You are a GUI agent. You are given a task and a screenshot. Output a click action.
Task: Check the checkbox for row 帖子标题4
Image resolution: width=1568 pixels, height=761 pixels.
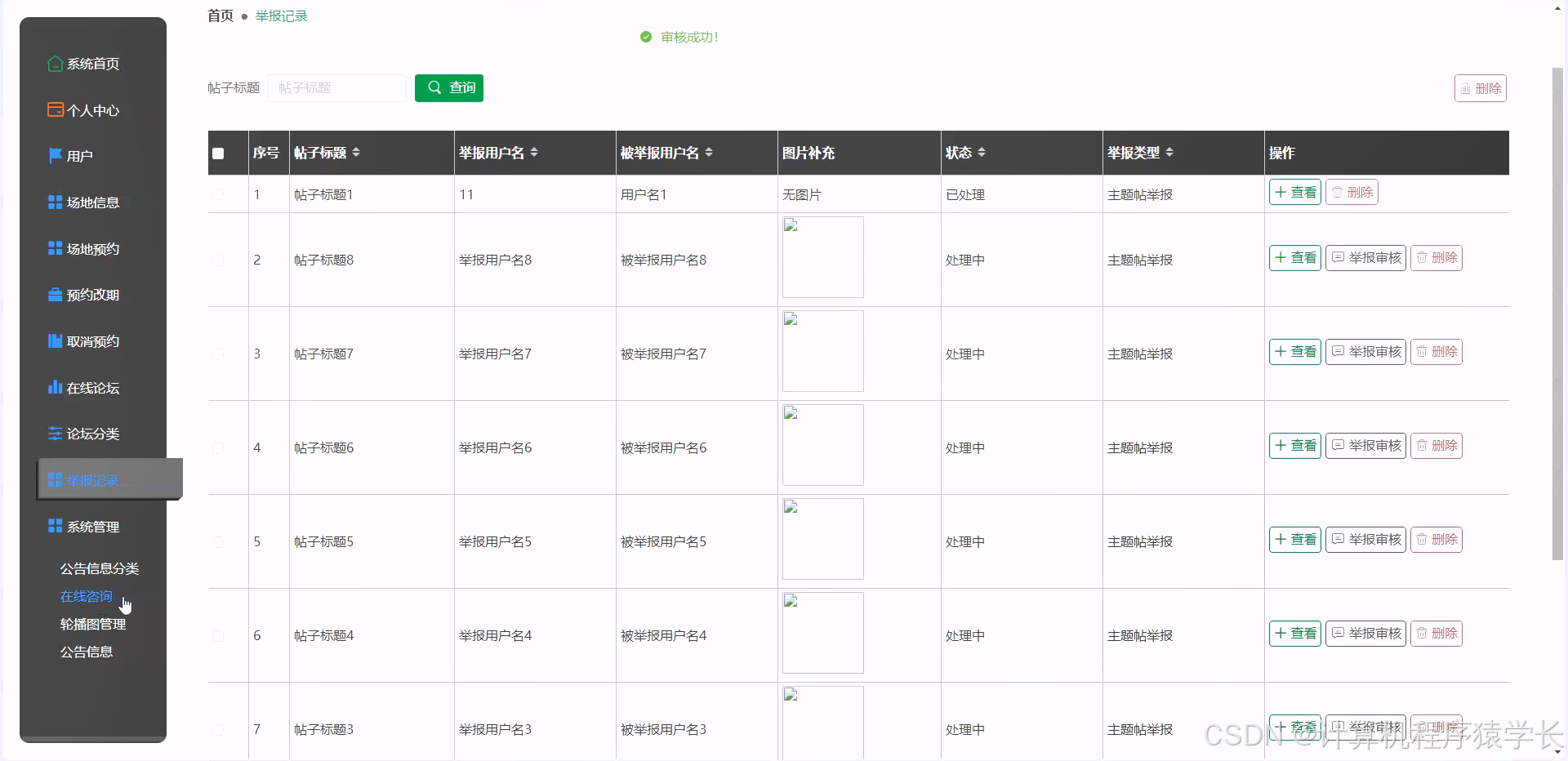click(x=218, y=635)
